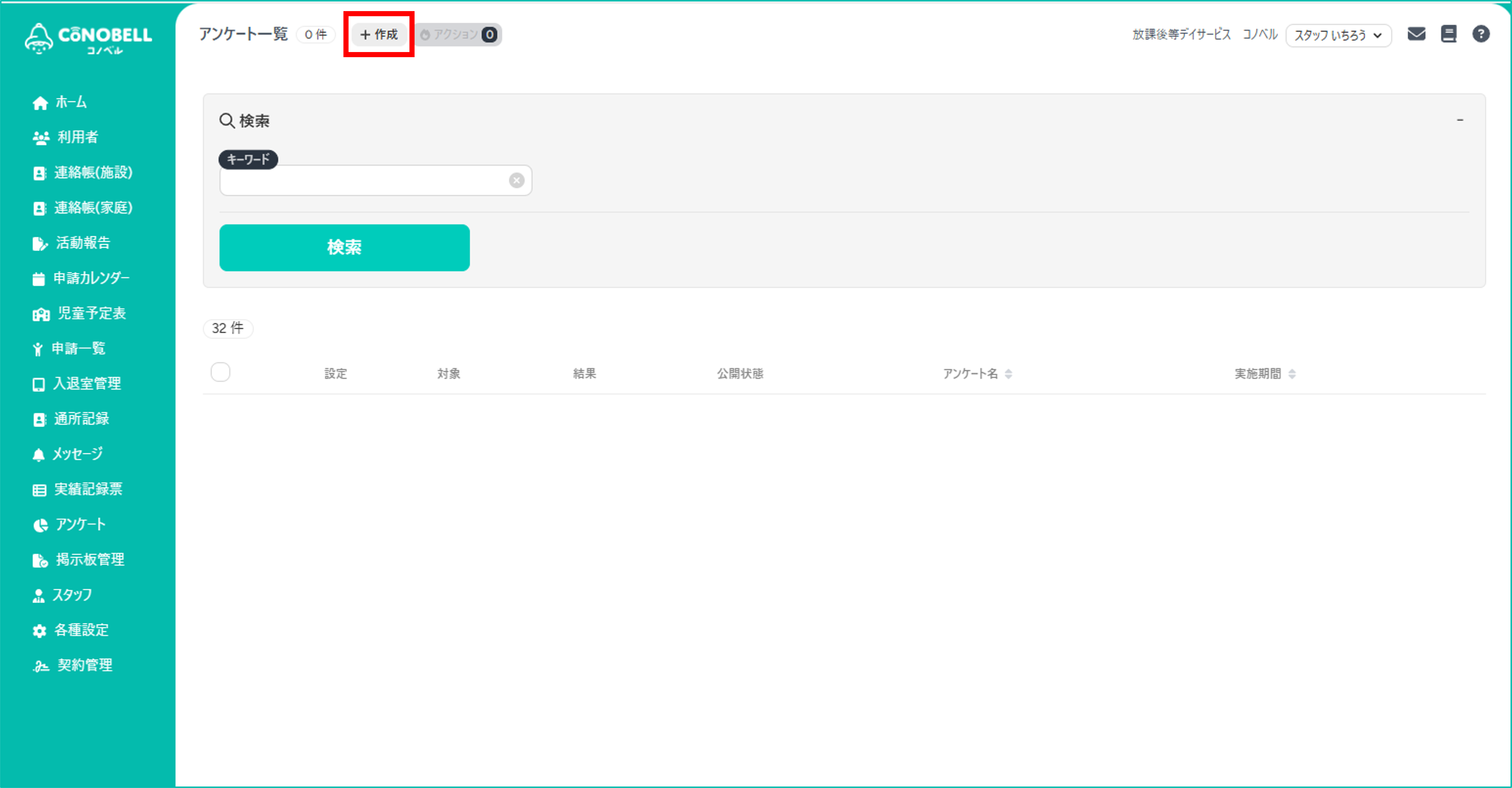Click the 32 件 result count badge
This screenshot has width=1512, height=788.
[x=228, y=328]
